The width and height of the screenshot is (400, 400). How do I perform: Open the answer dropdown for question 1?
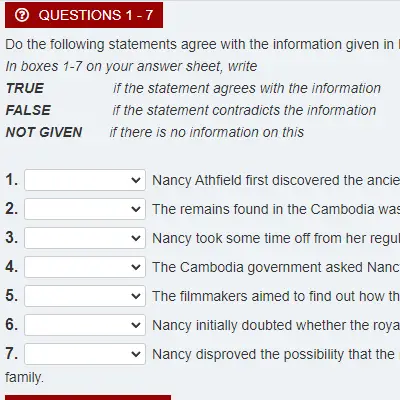click(x=85, y=180)
